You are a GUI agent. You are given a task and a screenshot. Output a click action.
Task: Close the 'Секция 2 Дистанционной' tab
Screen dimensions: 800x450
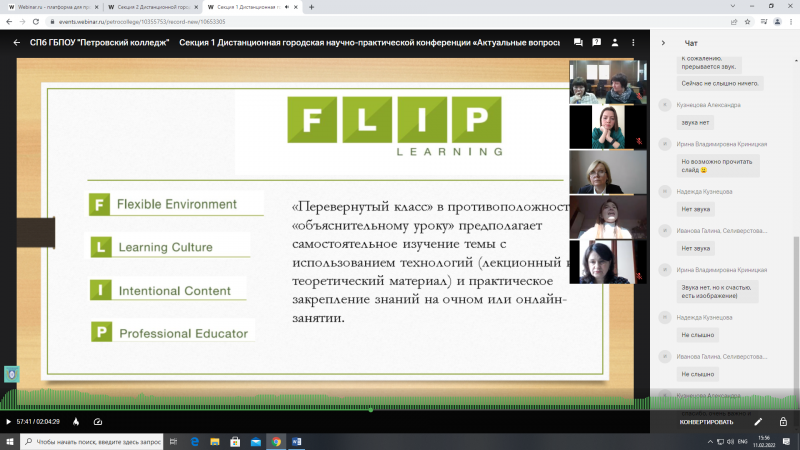click(x=196, y=7)
